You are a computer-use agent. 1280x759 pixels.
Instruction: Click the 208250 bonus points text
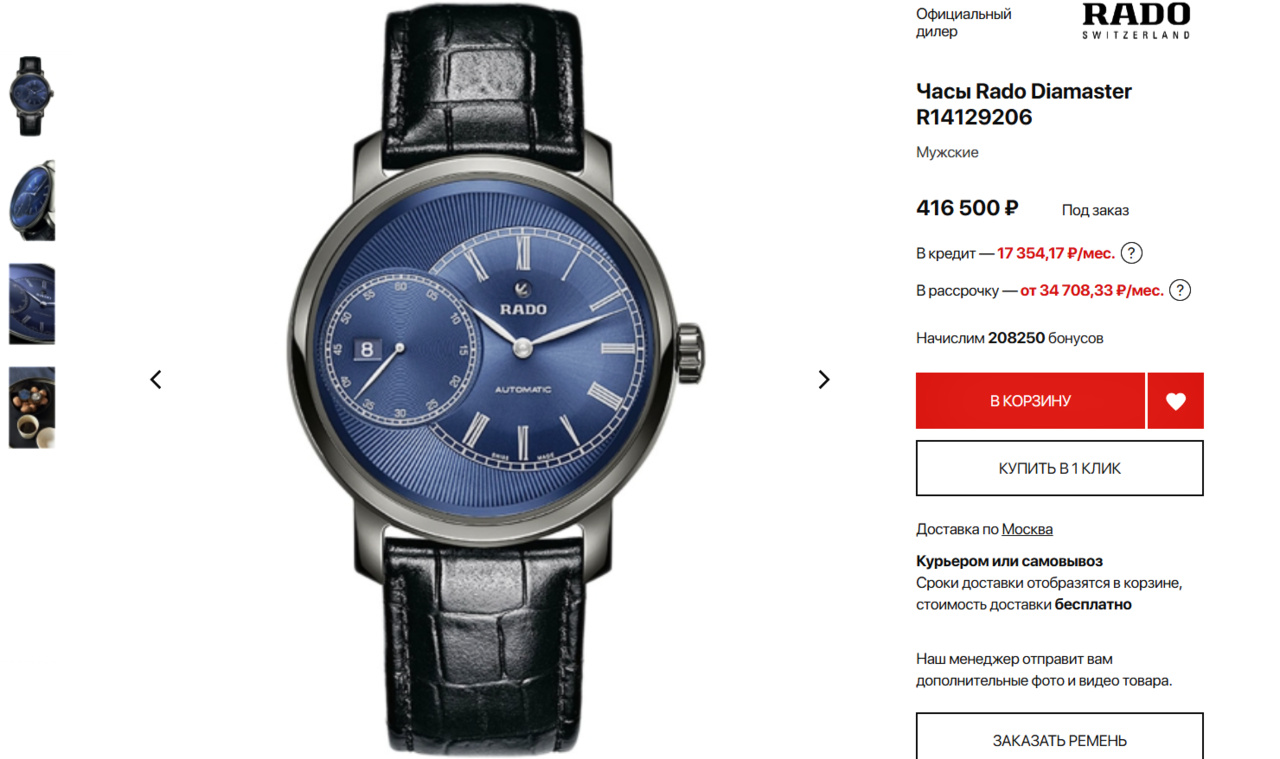click(1016, 338)
